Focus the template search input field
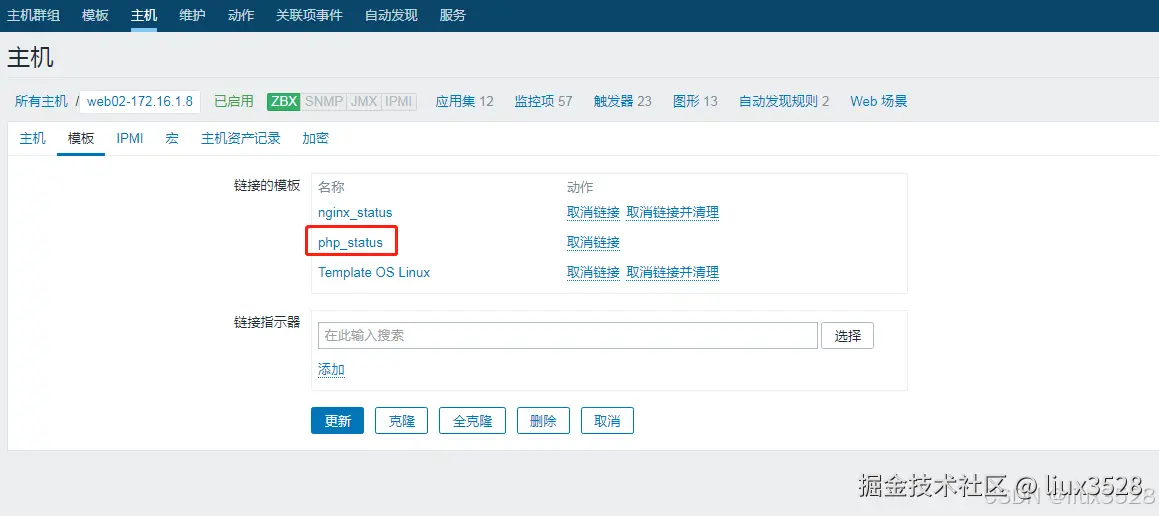 [x=568, y=336]
